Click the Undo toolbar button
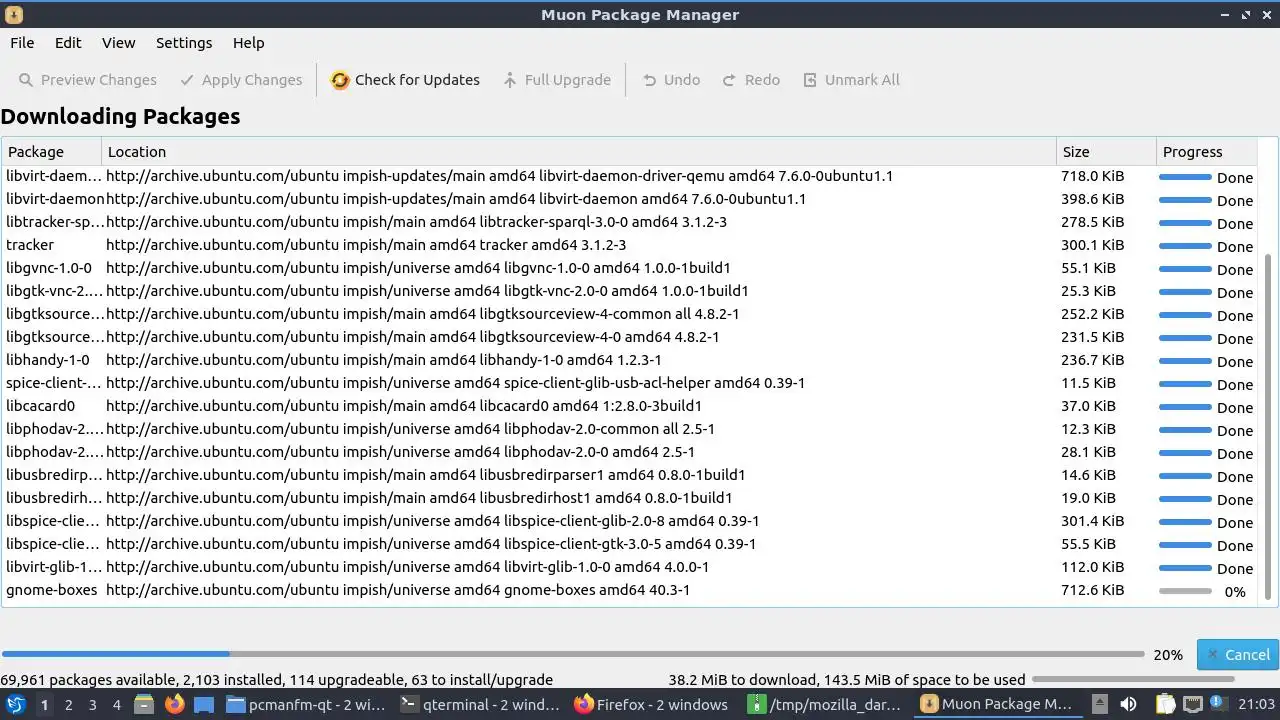The image size is (1280, 720). click(671, 80)
